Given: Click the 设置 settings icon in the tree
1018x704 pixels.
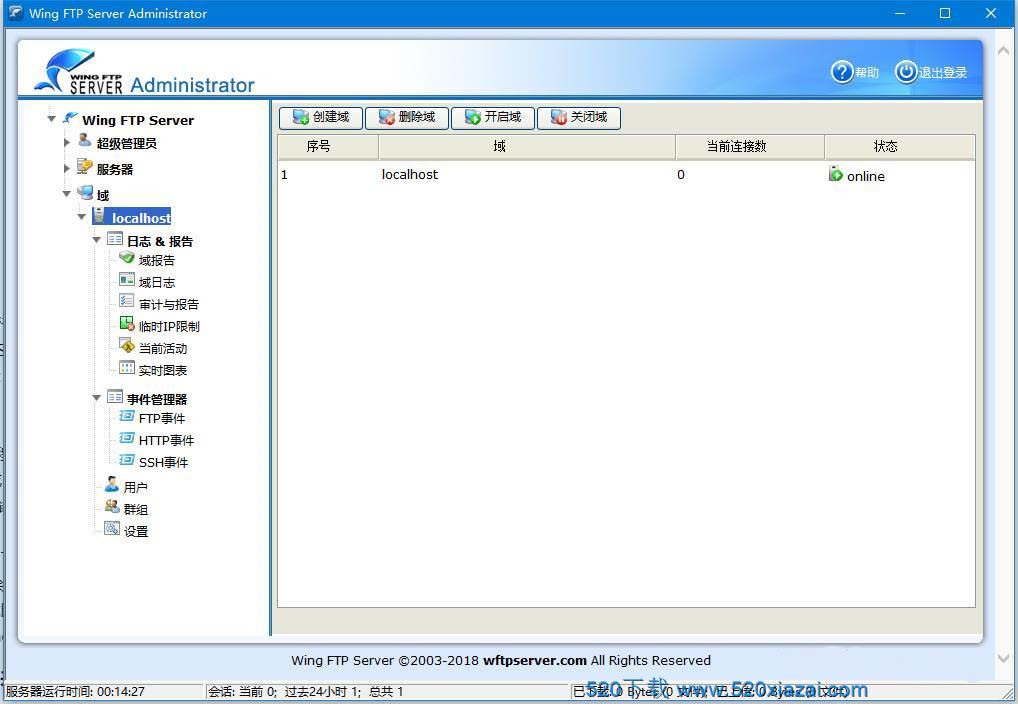Looking at the screenshot, I should [112, 530].
